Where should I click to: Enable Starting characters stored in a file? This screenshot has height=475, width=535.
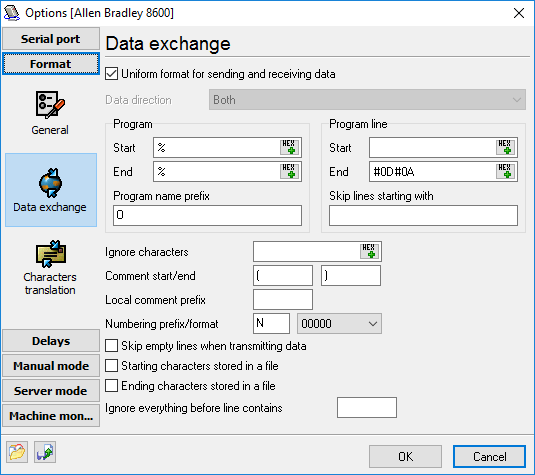[112, 366]
